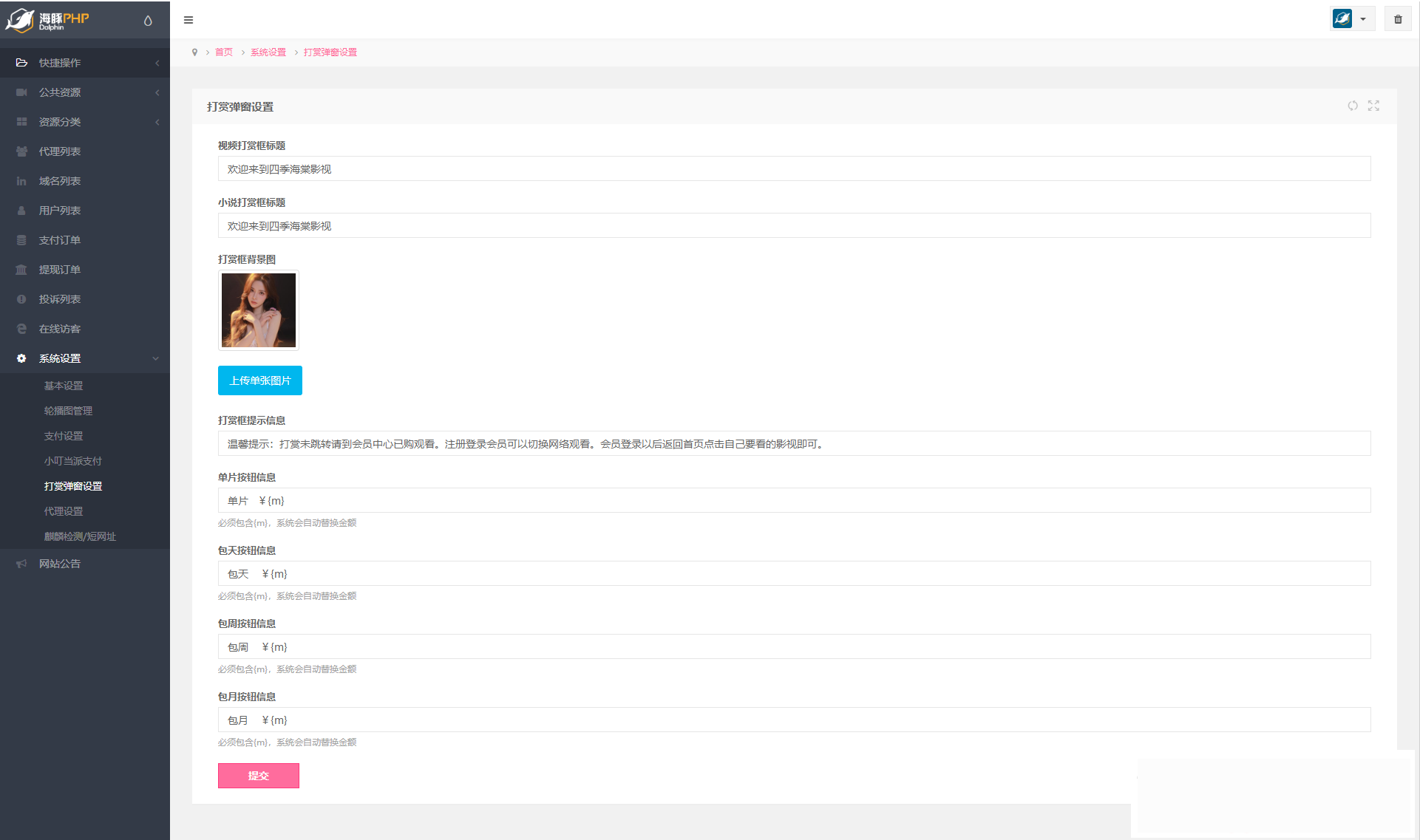Open 基本设置 submenu item
This screenshot has width=1420, height=840.
pos(64,386)
